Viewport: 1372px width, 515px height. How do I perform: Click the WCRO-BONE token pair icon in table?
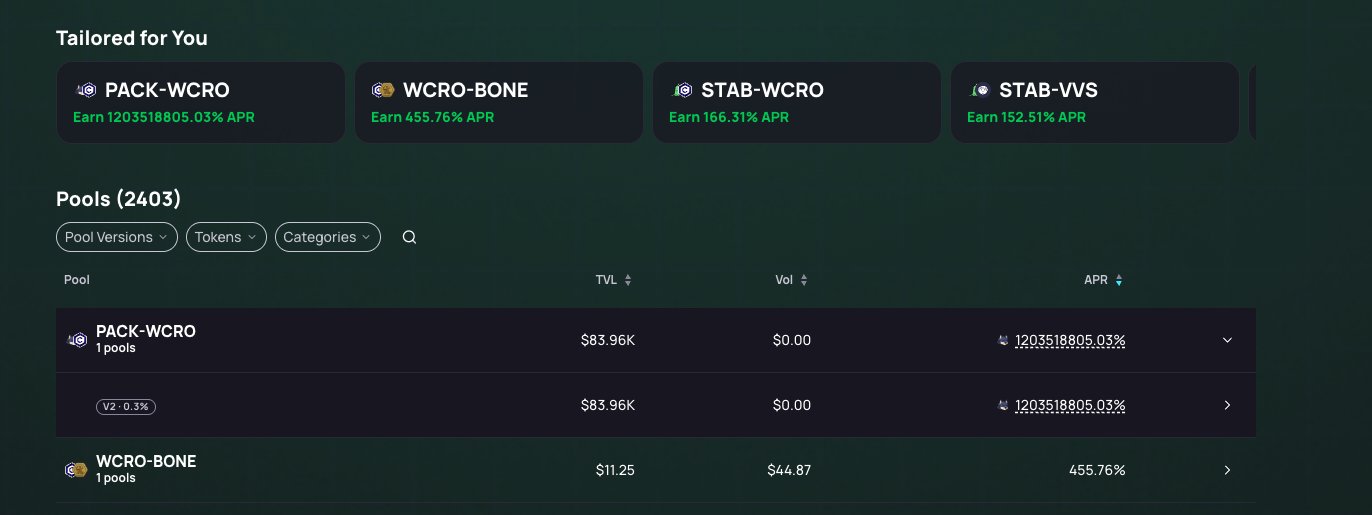pos(76,470)
